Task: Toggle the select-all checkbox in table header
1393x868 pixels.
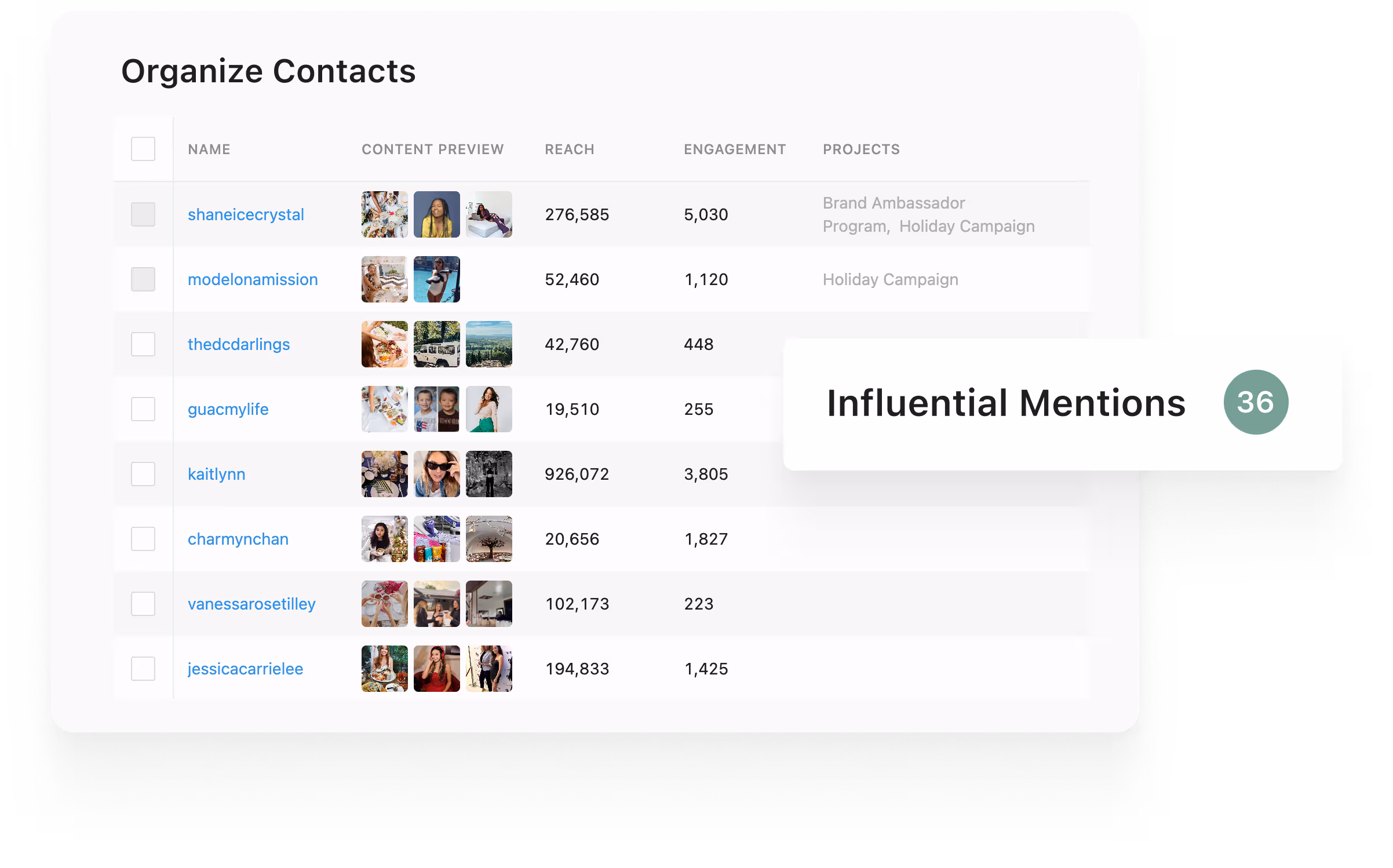Action: click(x=143, y=149)
